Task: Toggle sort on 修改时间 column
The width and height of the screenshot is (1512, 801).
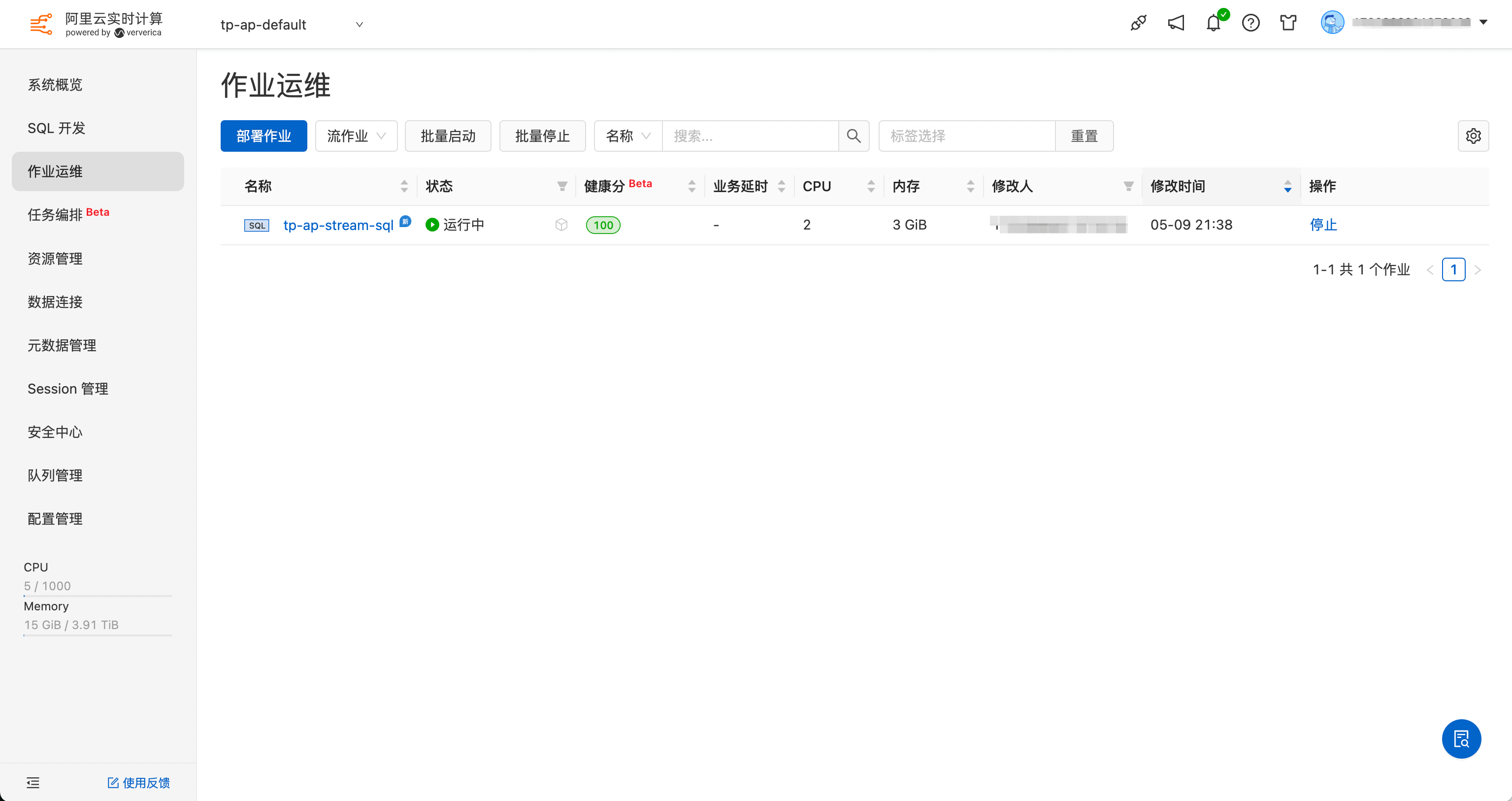Action: tap(1287, 187)
